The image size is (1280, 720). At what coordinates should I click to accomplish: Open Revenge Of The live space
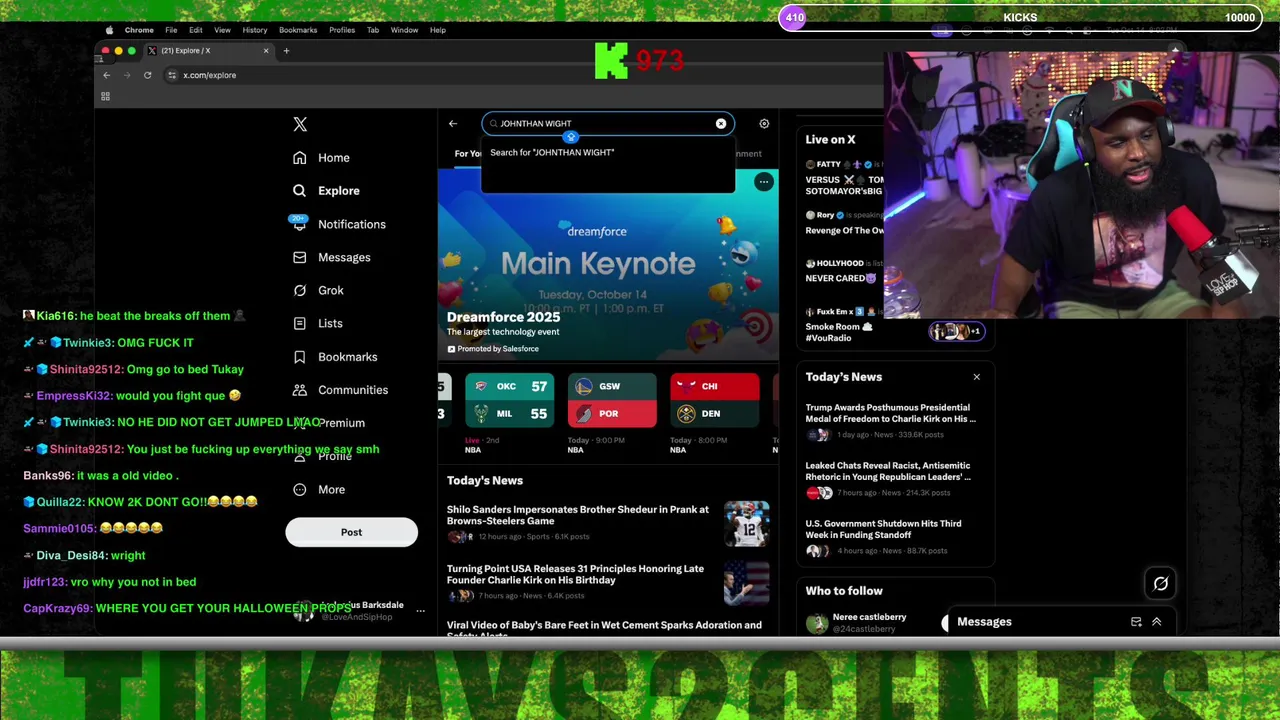pos(845,222)
